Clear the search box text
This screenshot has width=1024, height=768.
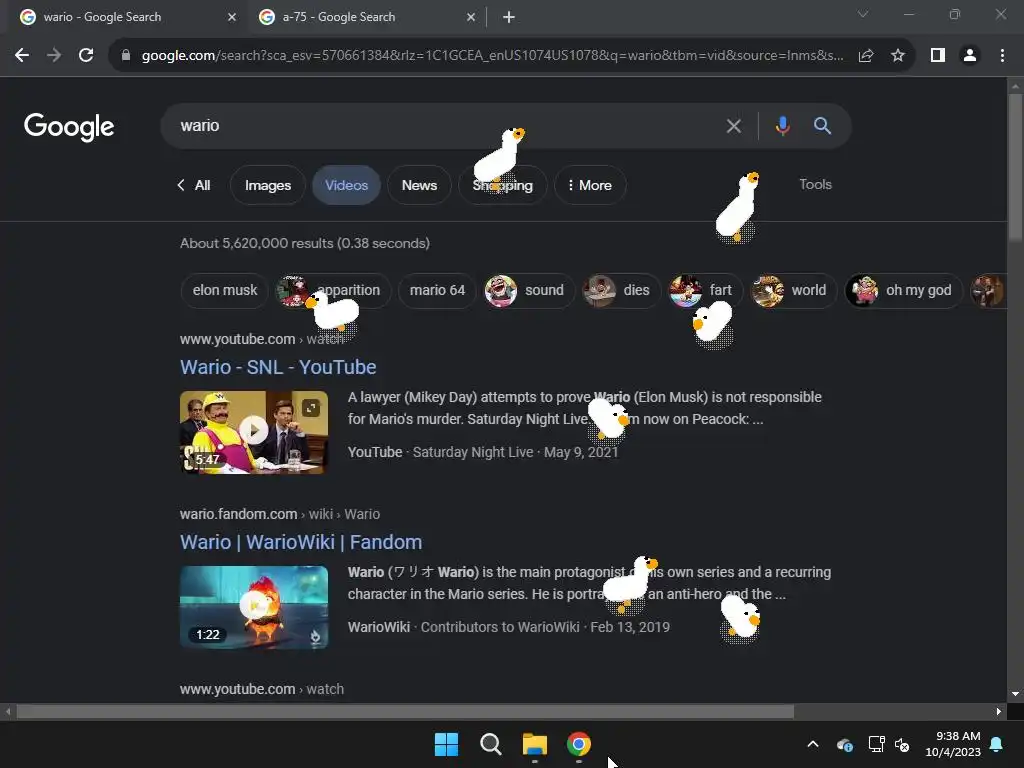coord(733,125)
